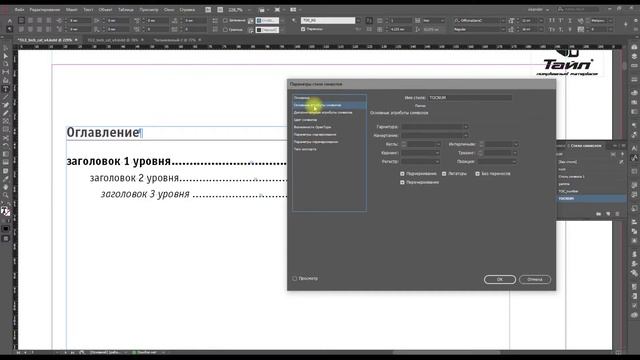Switch to paragraph formatting controls

click(x=9, y=29)
